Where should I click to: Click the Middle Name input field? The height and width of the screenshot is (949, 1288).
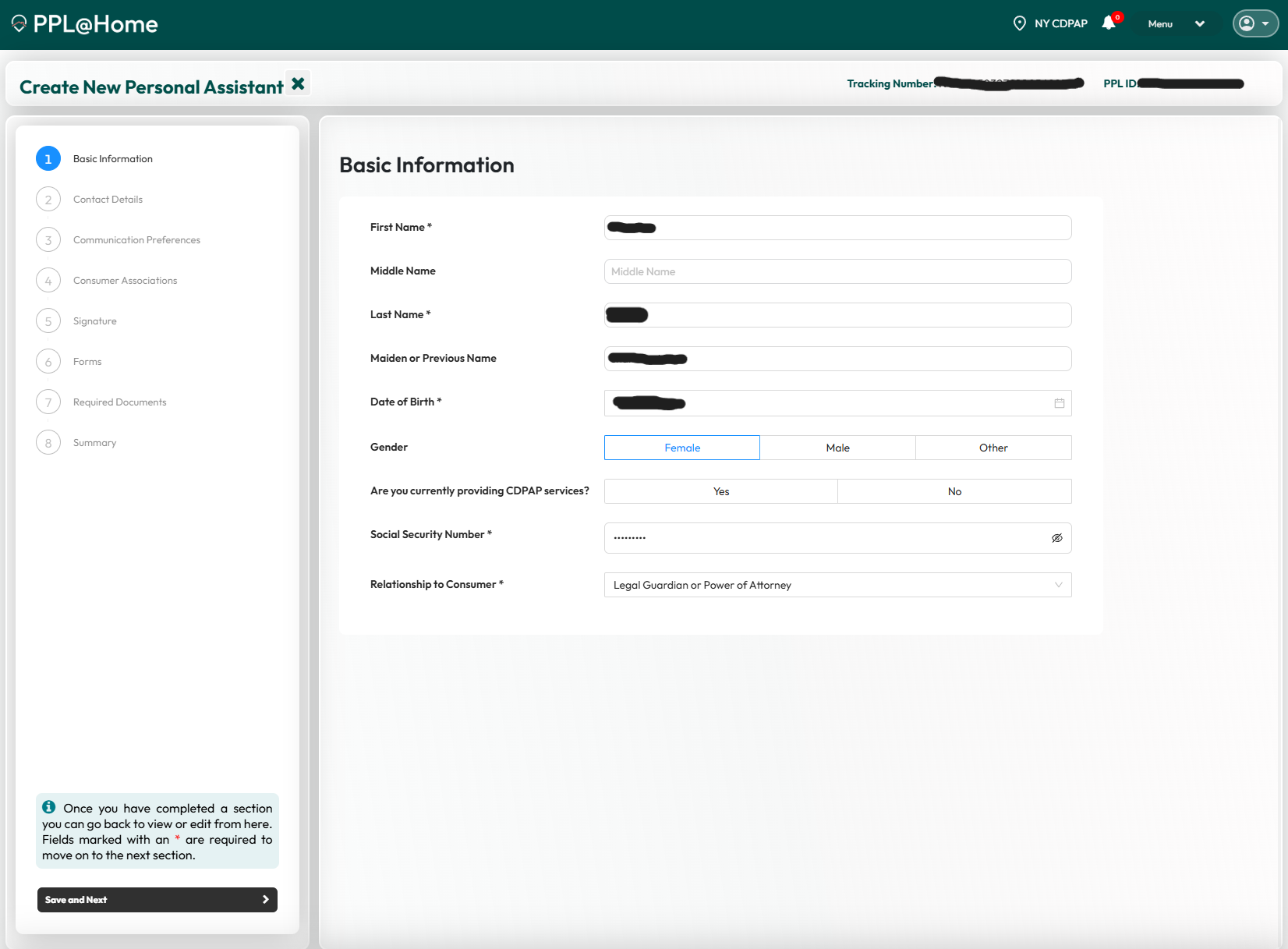pos(837,271)
